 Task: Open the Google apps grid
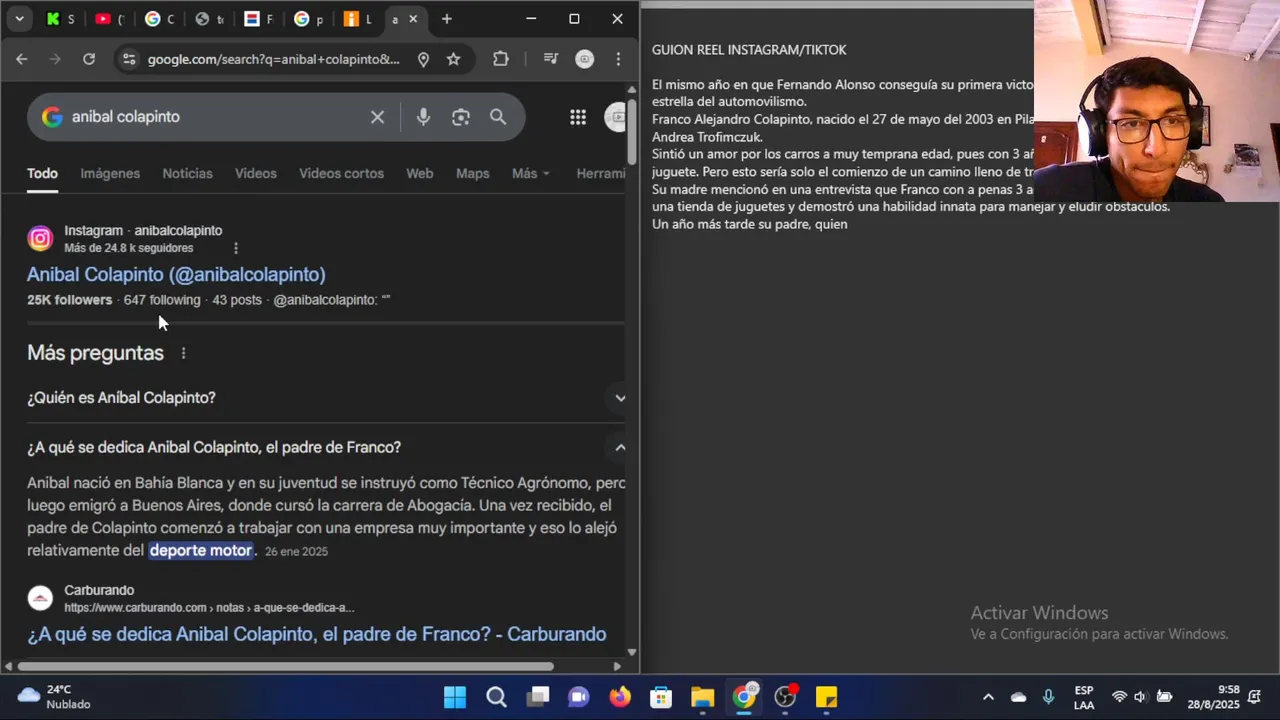click(578, 117)
